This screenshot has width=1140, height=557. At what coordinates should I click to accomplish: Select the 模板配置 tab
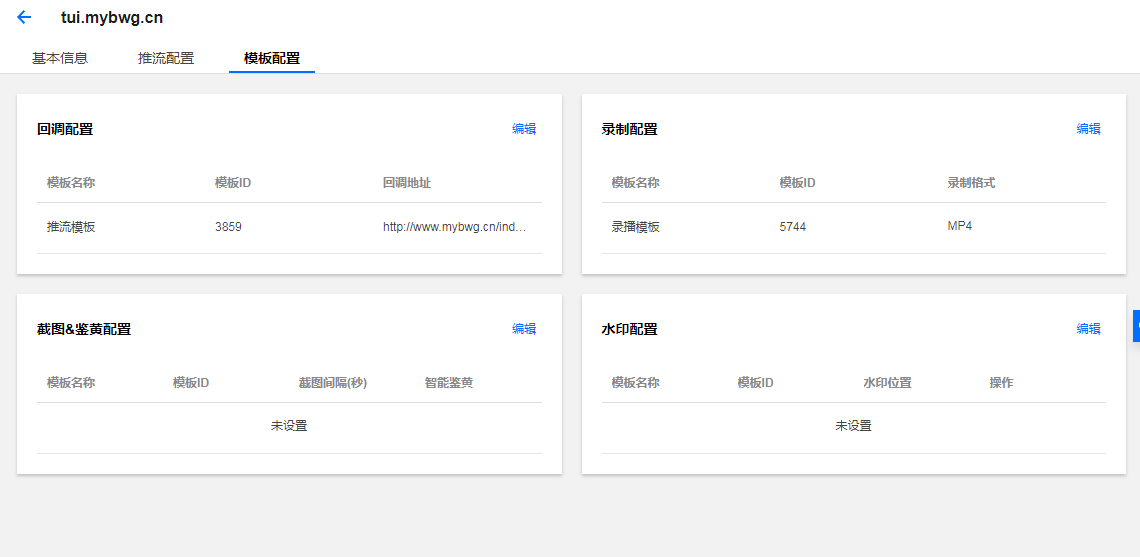pos(272,58)
